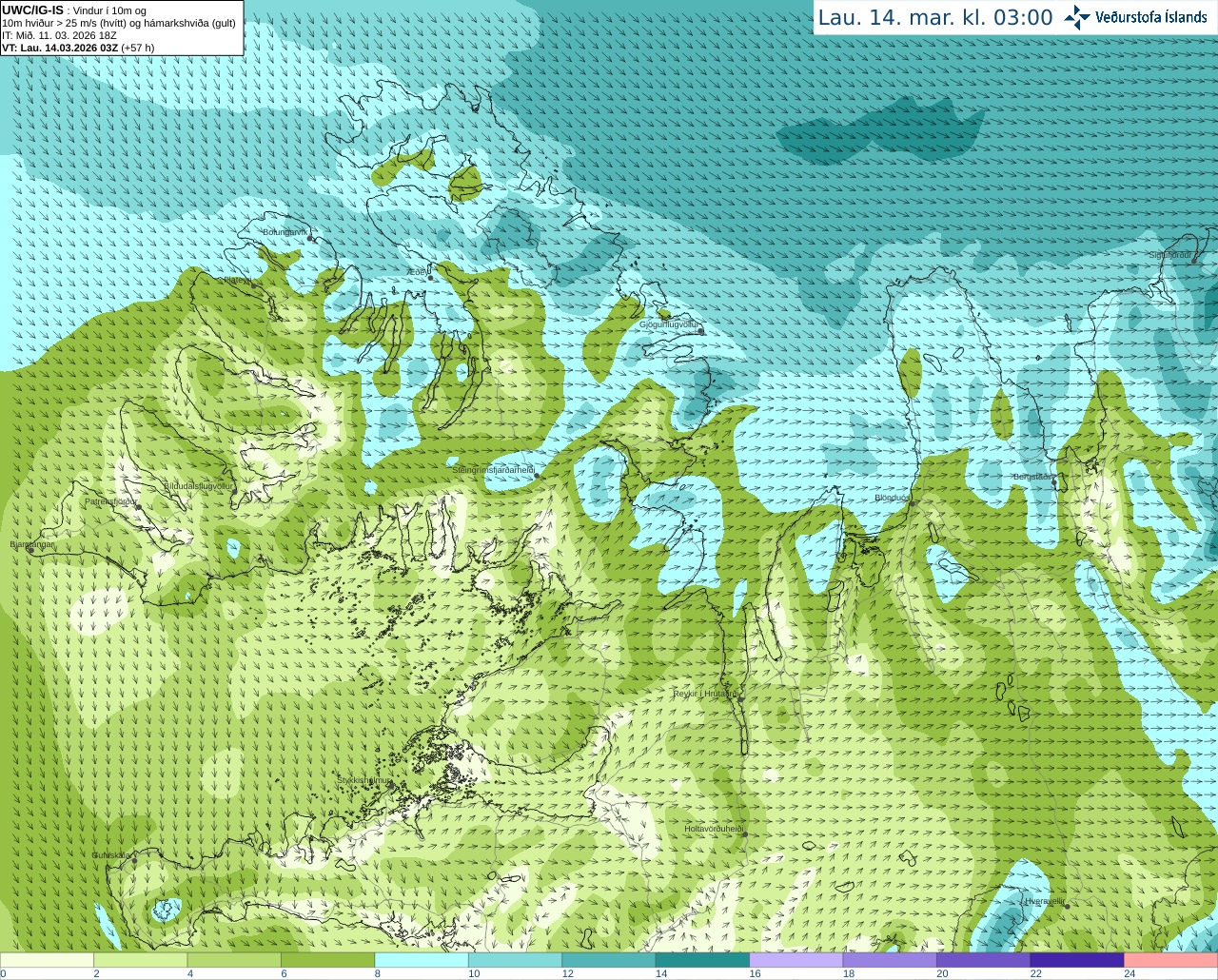Screen dimensions: 1218x980
Task: Select the Flateyri station label
Action: pyautogui.click(x=237, y=281)
